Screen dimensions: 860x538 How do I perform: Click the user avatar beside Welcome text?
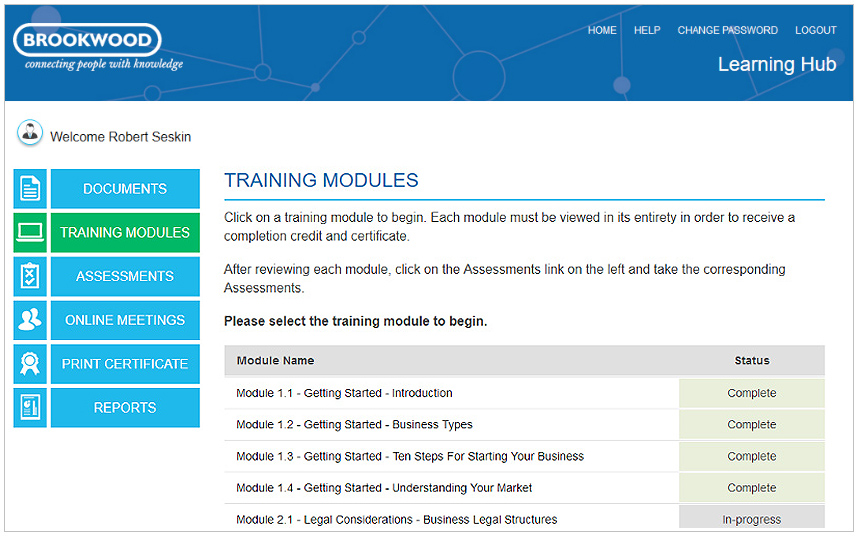tap(30, 134)
